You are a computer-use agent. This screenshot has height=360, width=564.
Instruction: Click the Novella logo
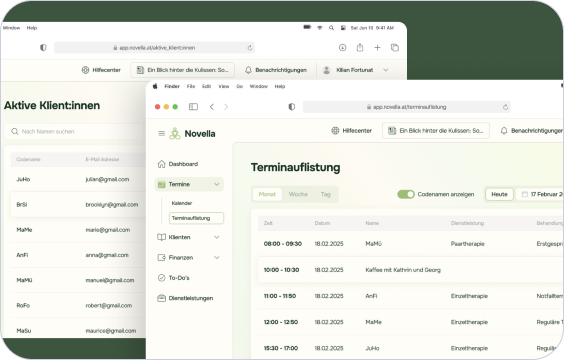[x=192, y=133]
